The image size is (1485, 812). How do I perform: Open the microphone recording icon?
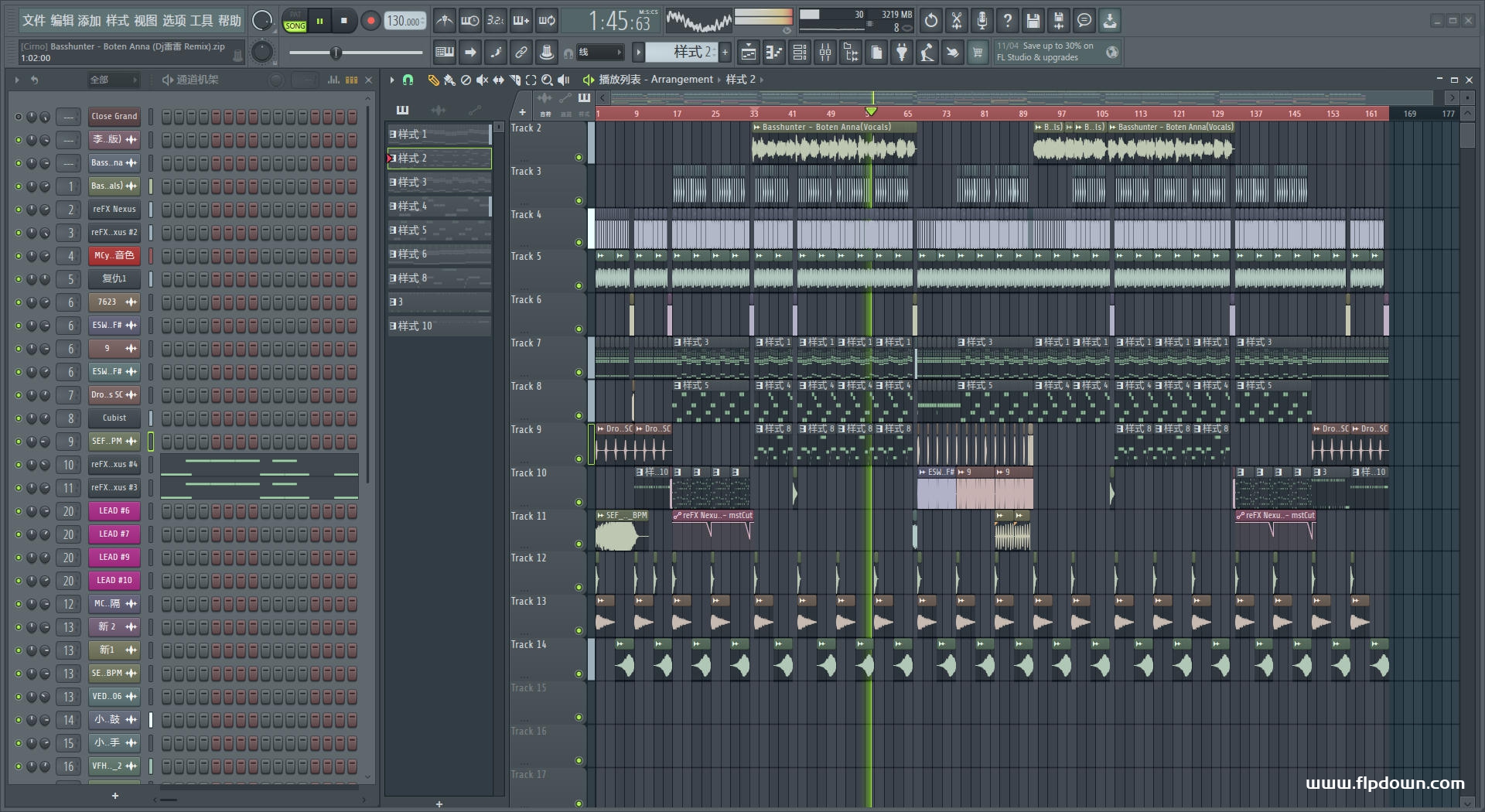coord(981,21)
